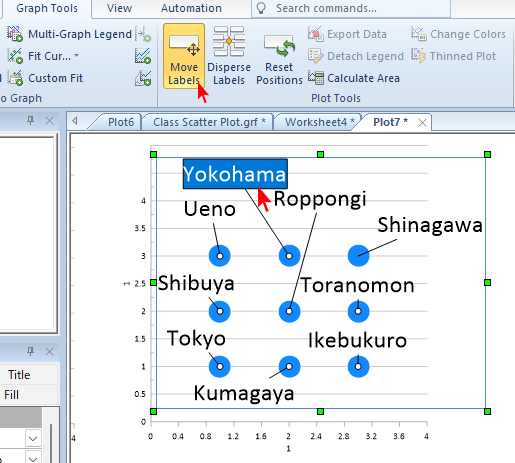Switch to the View ribbon tab

coord(119,8)
